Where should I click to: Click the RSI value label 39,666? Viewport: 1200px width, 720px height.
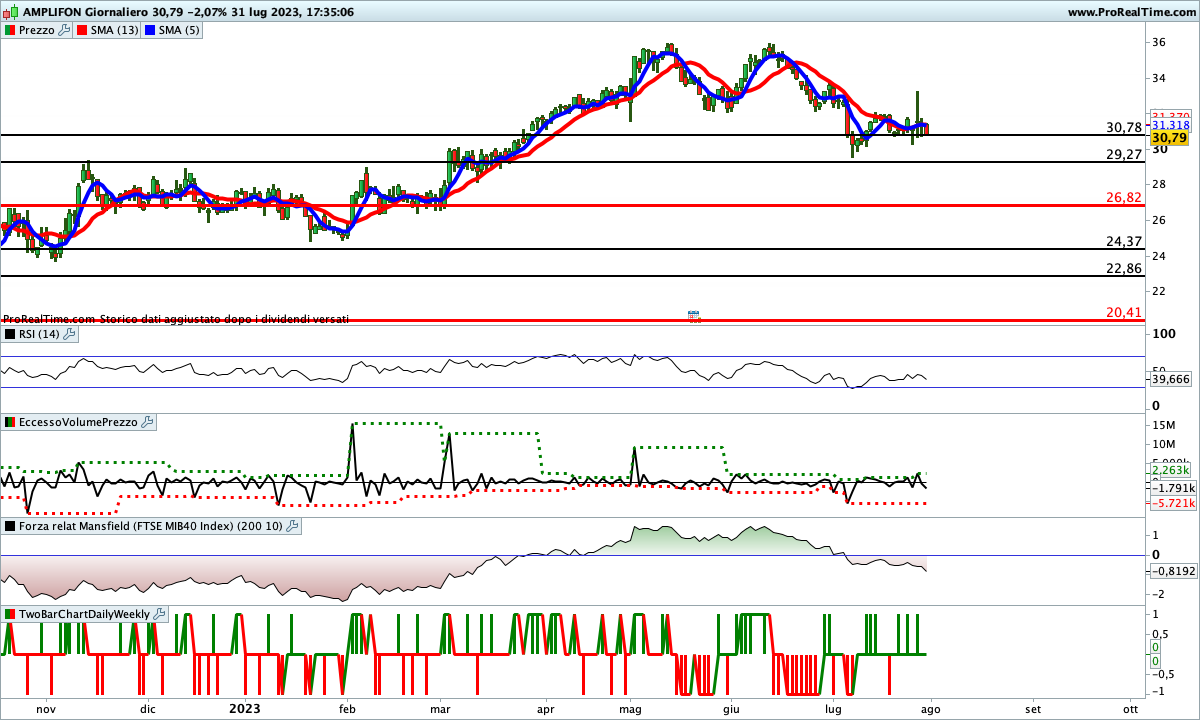(x=1171, y=380)
